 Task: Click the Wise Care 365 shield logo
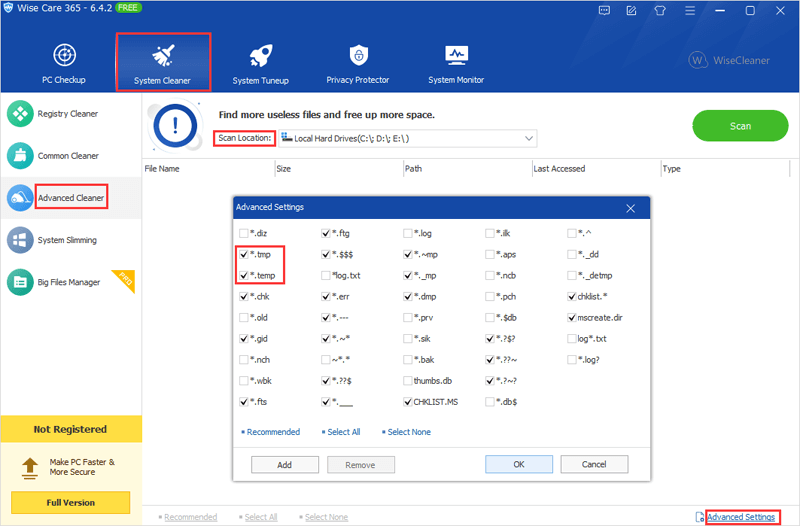8,8
